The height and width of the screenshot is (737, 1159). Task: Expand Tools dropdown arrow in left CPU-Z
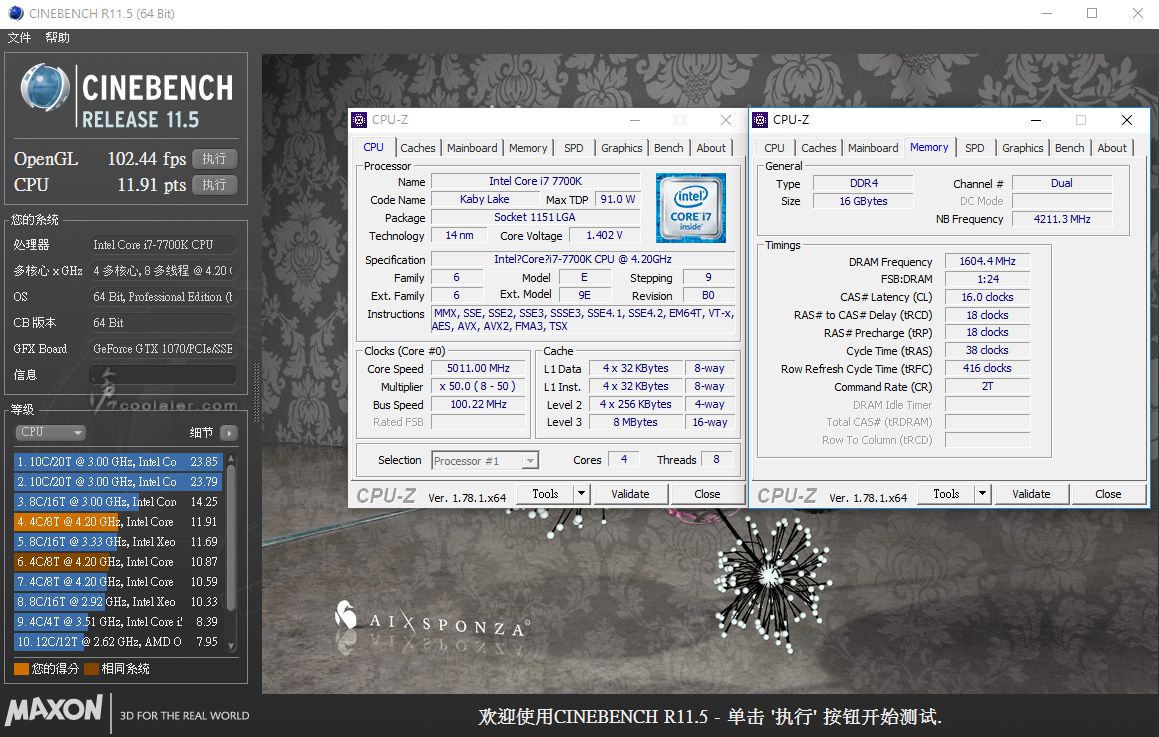(582, 494)
